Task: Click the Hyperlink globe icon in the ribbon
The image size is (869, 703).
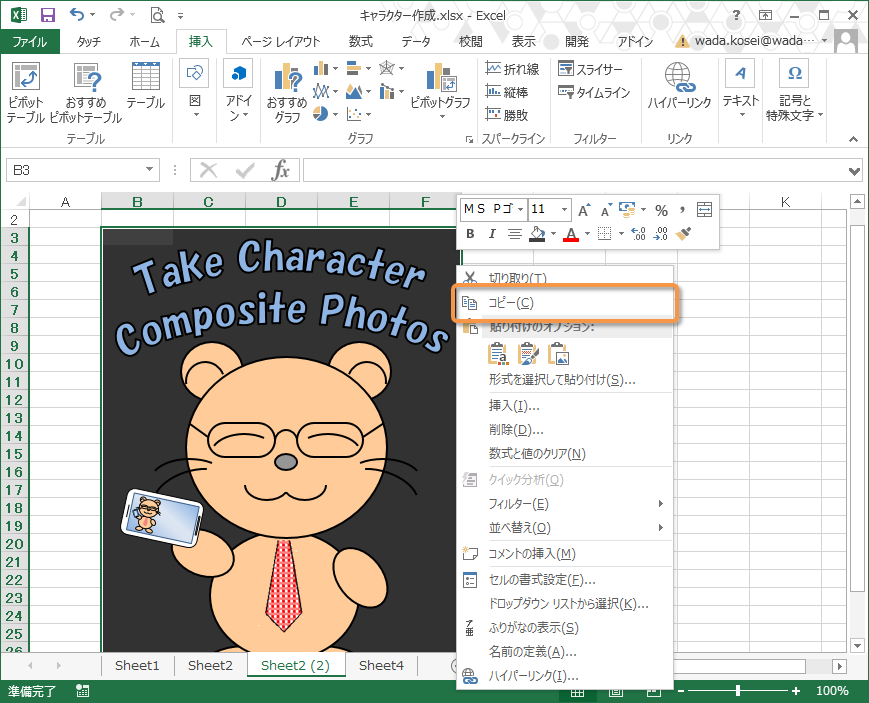Action: point(679,78)
